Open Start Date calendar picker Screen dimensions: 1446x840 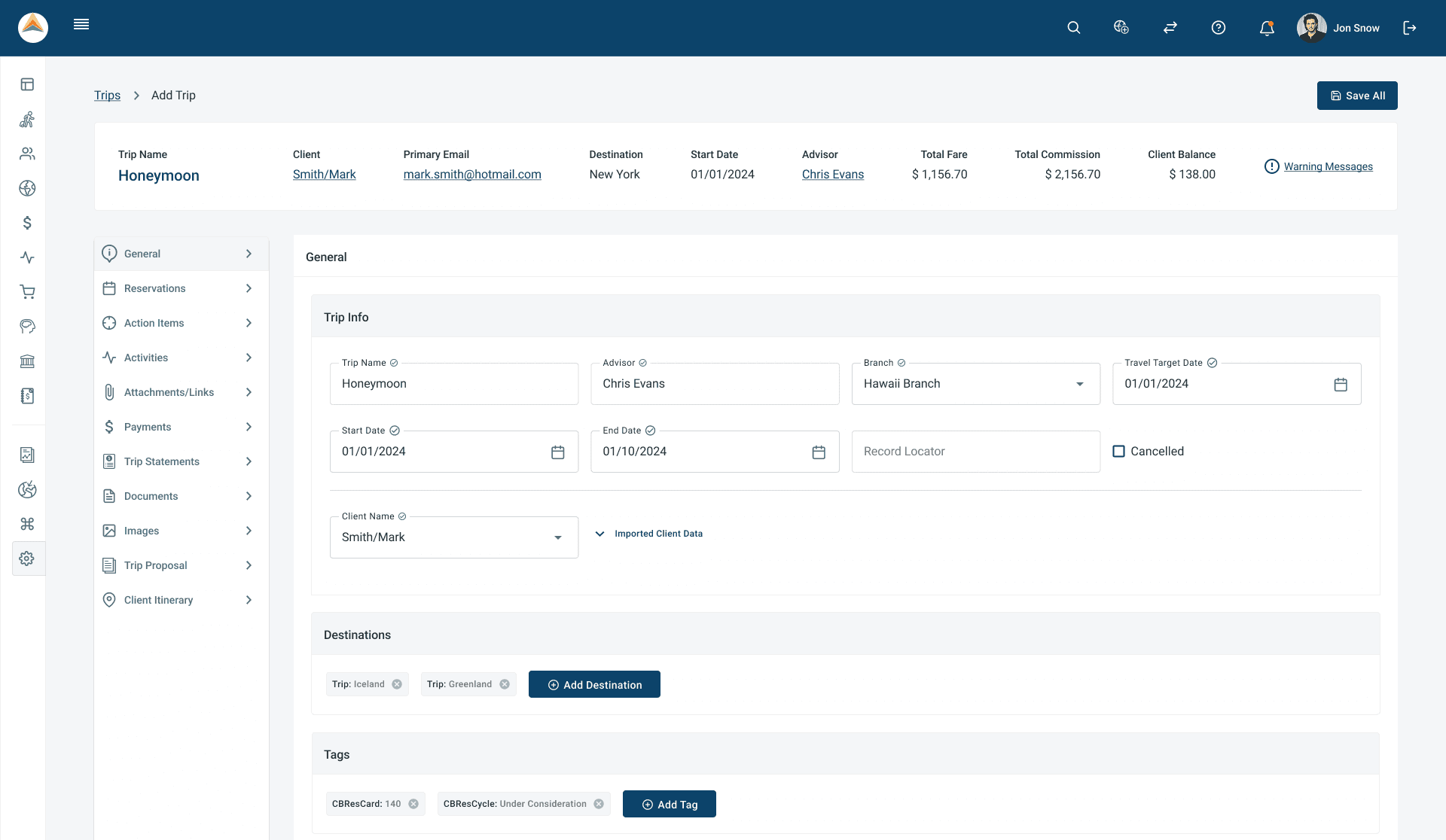pos(557,452)
